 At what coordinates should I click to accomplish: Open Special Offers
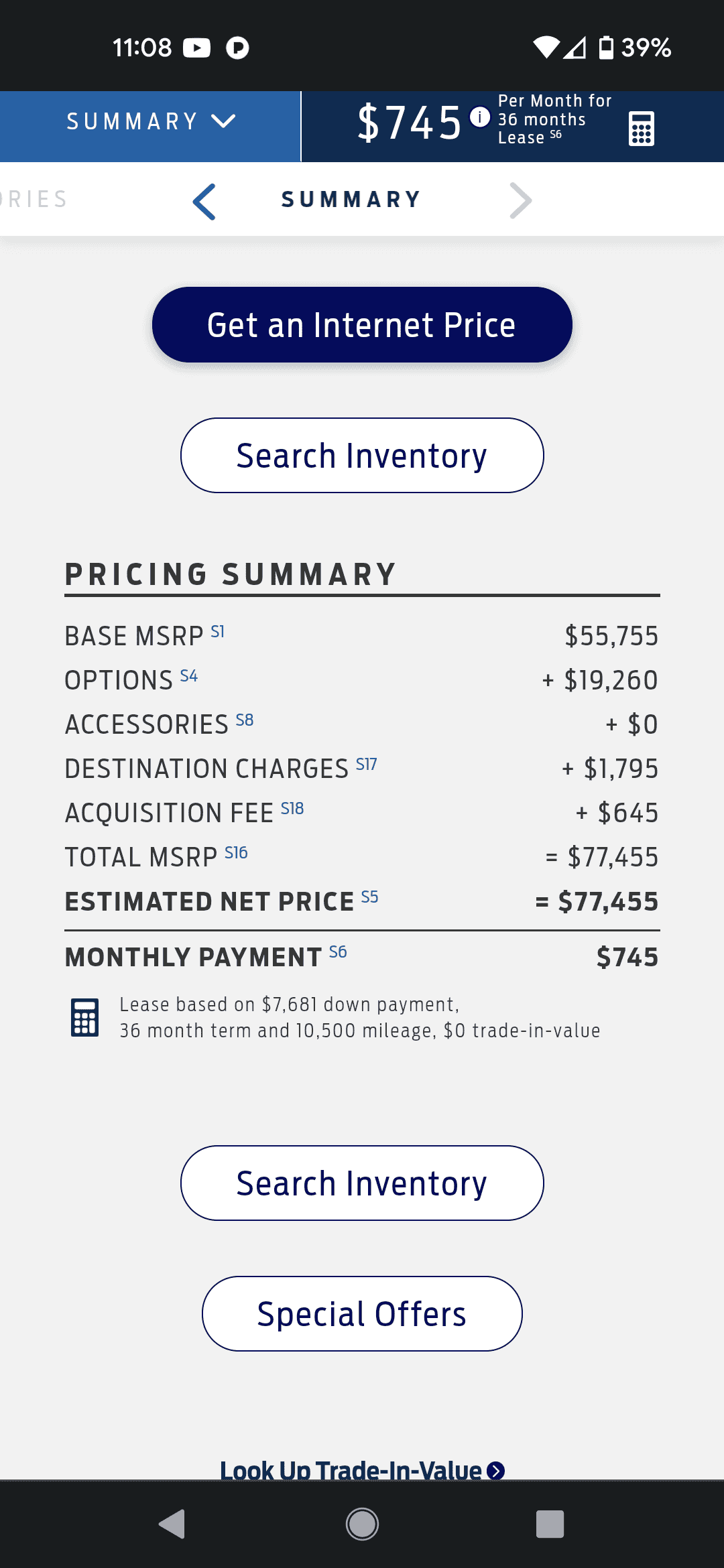[x=362, y=1314]
